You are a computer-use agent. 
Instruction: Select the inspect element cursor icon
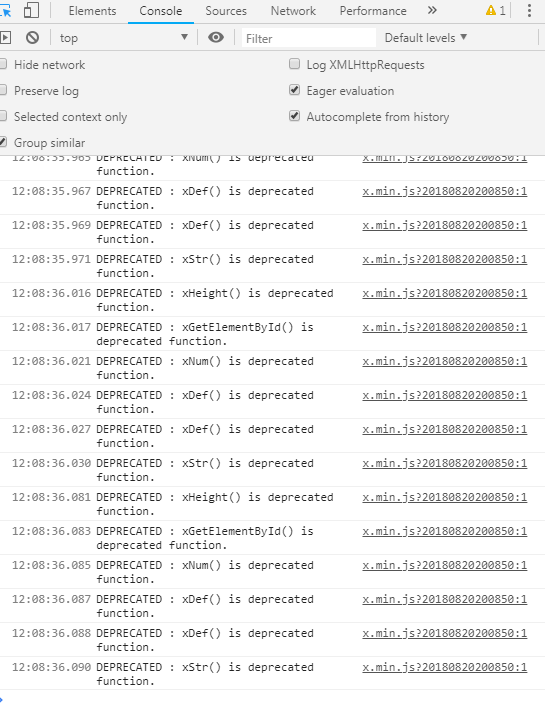5,10
